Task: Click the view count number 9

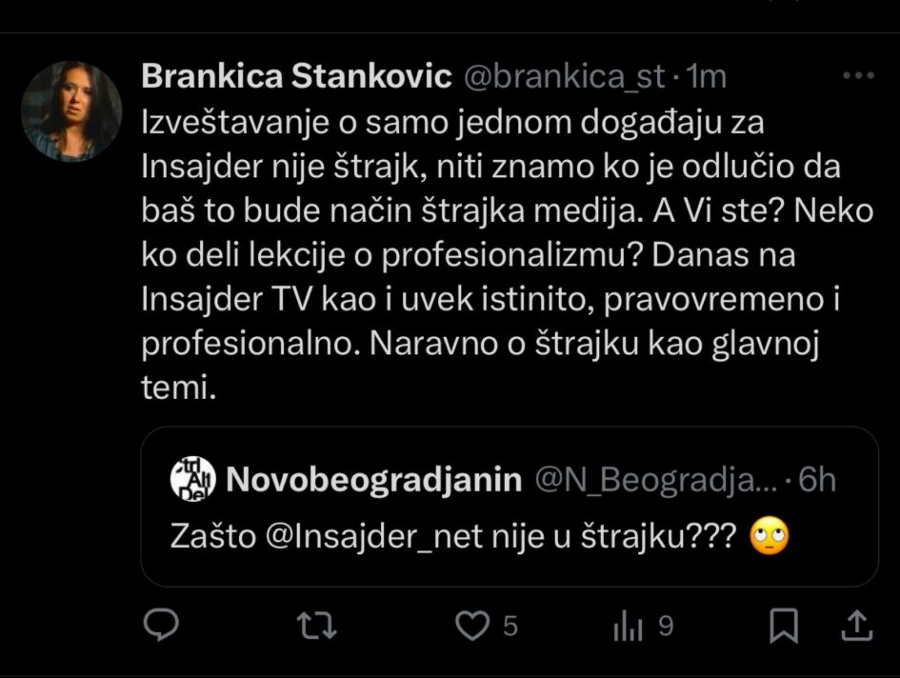Action: click(665, 627)
